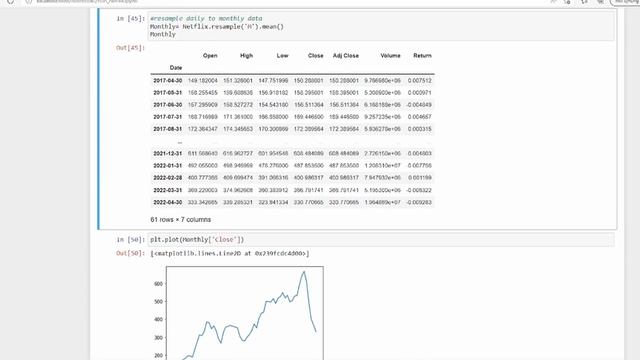This screenshot has width=640, height=360.
Task: Select the 2017-08-31 row label
Action: pos(168,129)
